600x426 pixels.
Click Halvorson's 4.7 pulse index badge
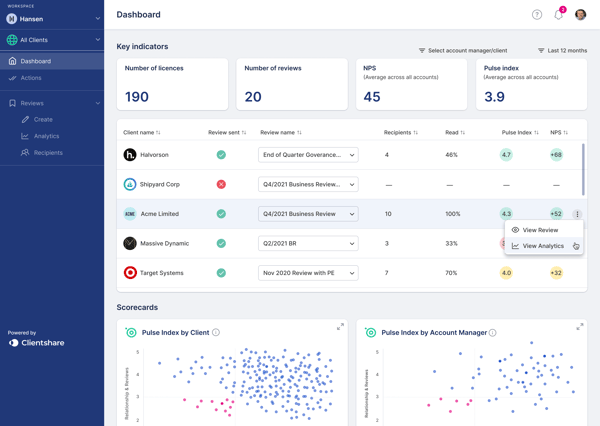(x=506, y=155)
